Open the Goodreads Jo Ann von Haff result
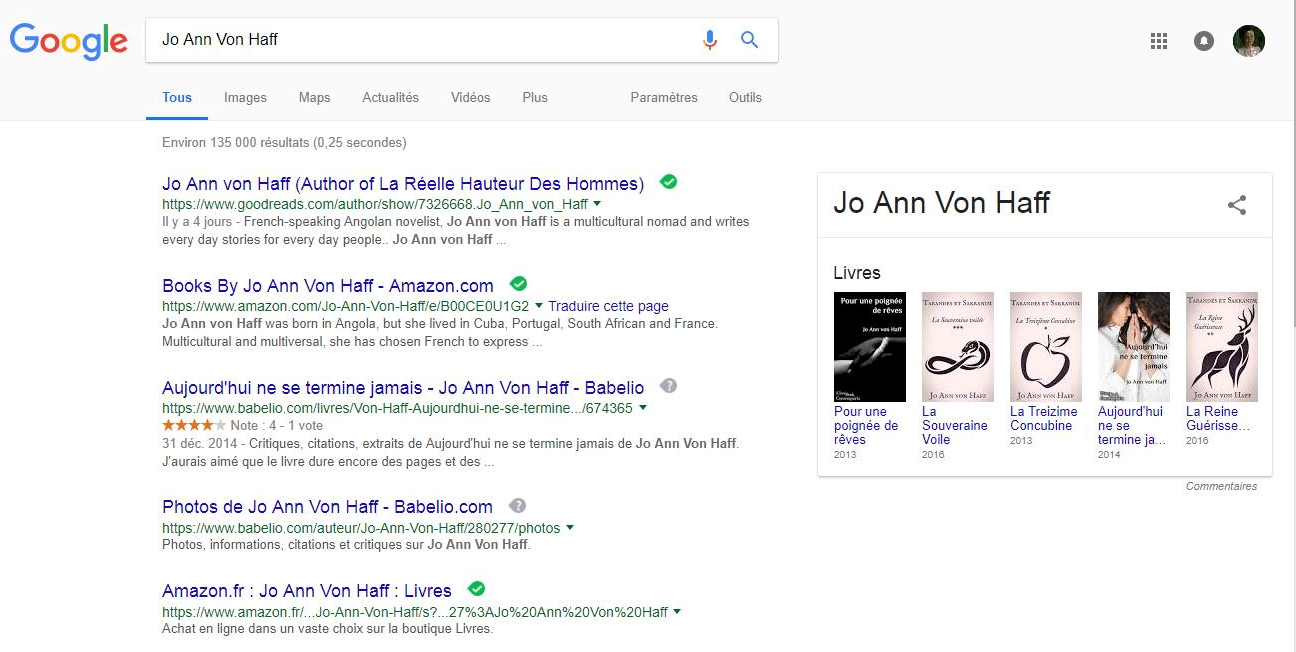 [403, 184]
